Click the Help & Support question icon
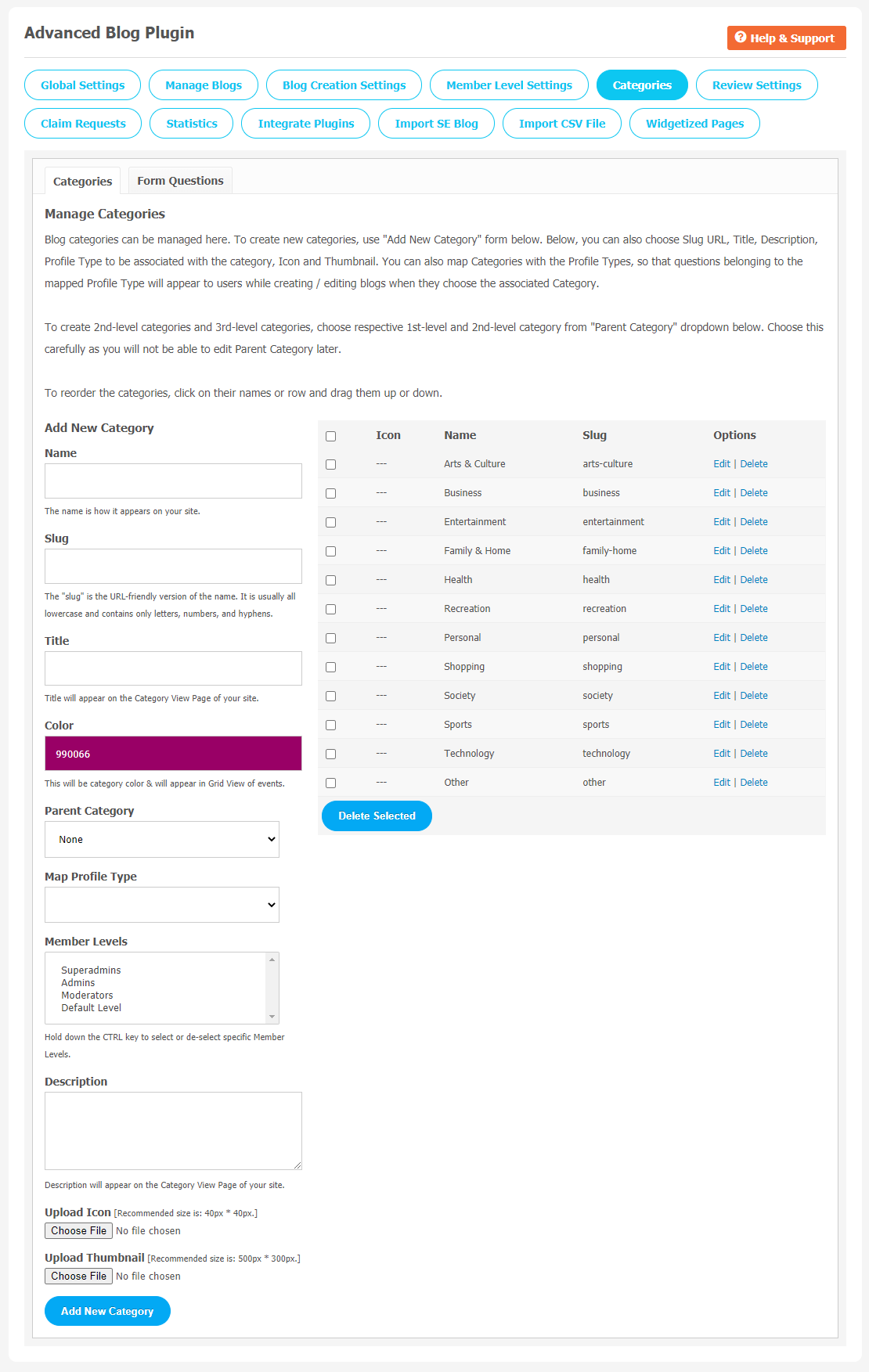The image size is (869, 1372). [x=740, y=38]
